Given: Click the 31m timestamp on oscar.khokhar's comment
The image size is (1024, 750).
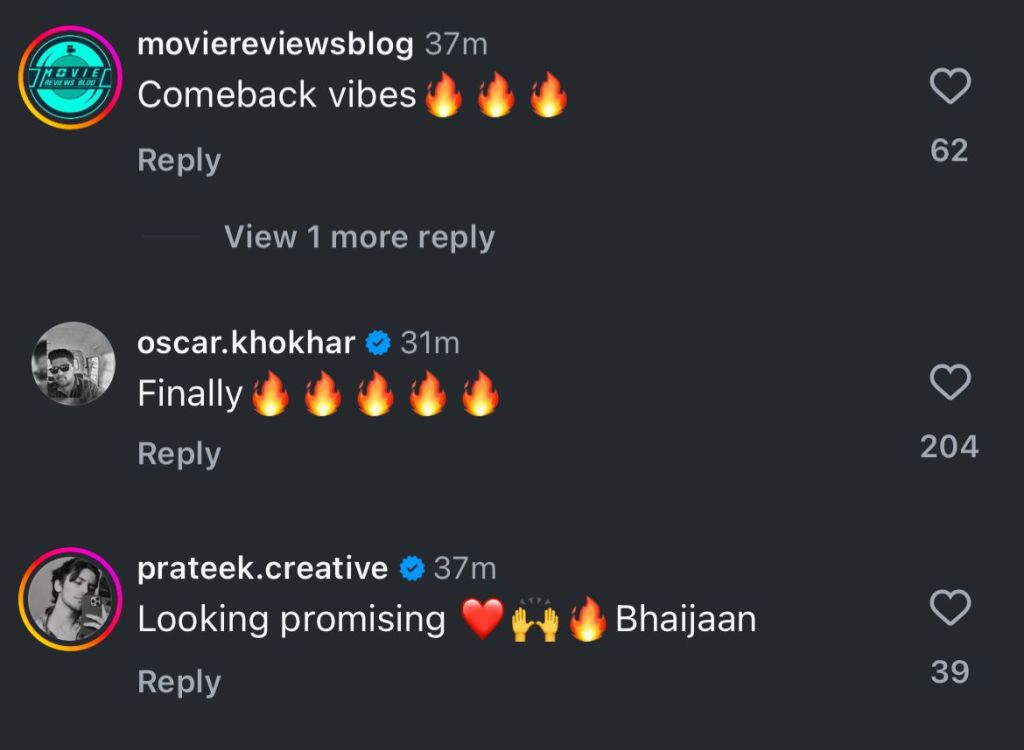Looking at the screenshot, I should click(x=430, y=343).
